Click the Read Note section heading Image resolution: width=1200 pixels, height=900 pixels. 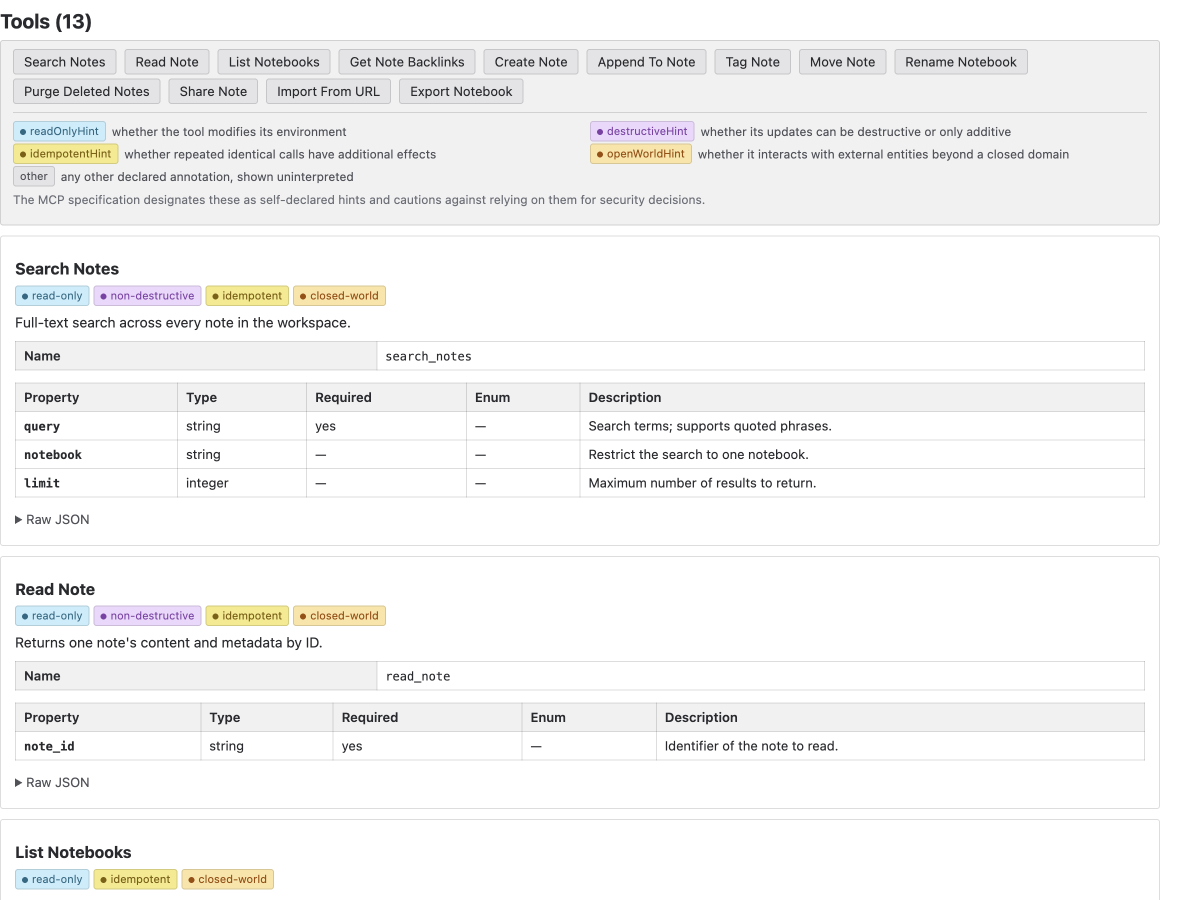pyautogui.click(x=55, y=589)
